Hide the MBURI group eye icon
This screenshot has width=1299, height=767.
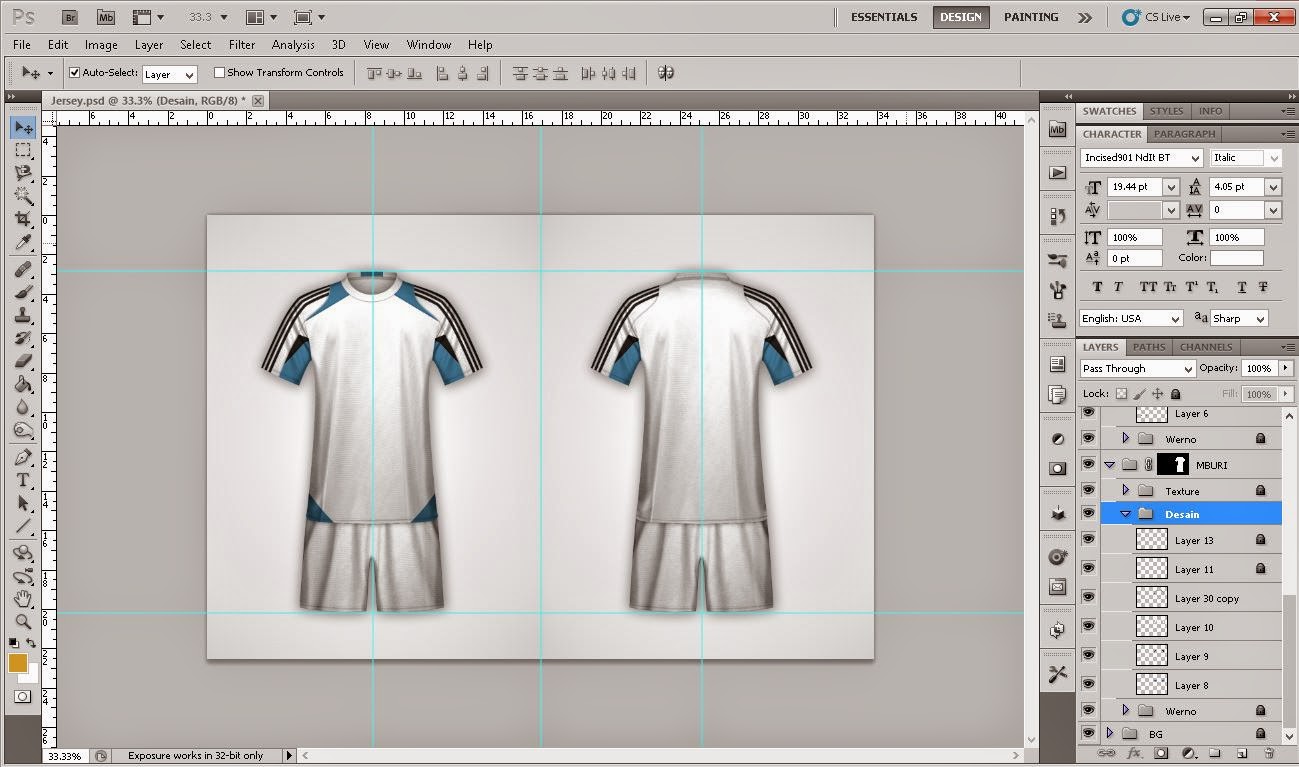tap(1088, 464)
